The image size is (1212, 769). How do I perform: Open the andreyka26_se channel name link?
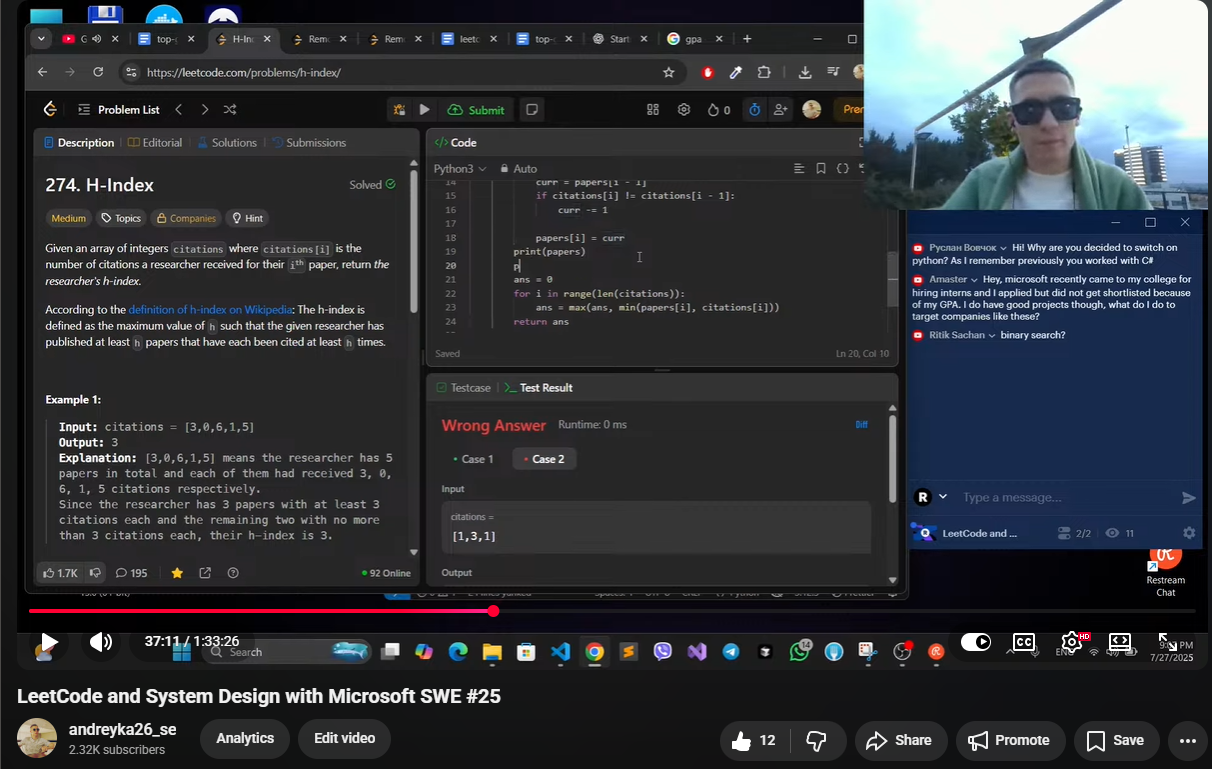point(122,730)
